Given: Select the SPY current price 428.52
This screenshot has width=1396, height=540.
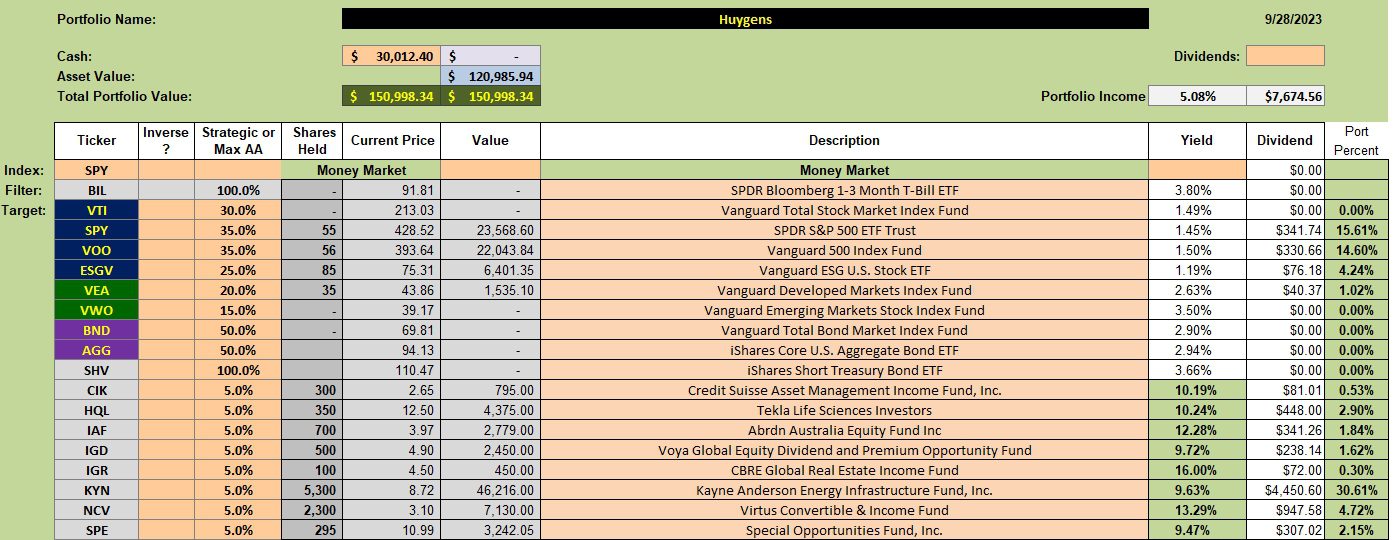Looking at the screenshot, I should pos(391,230).
